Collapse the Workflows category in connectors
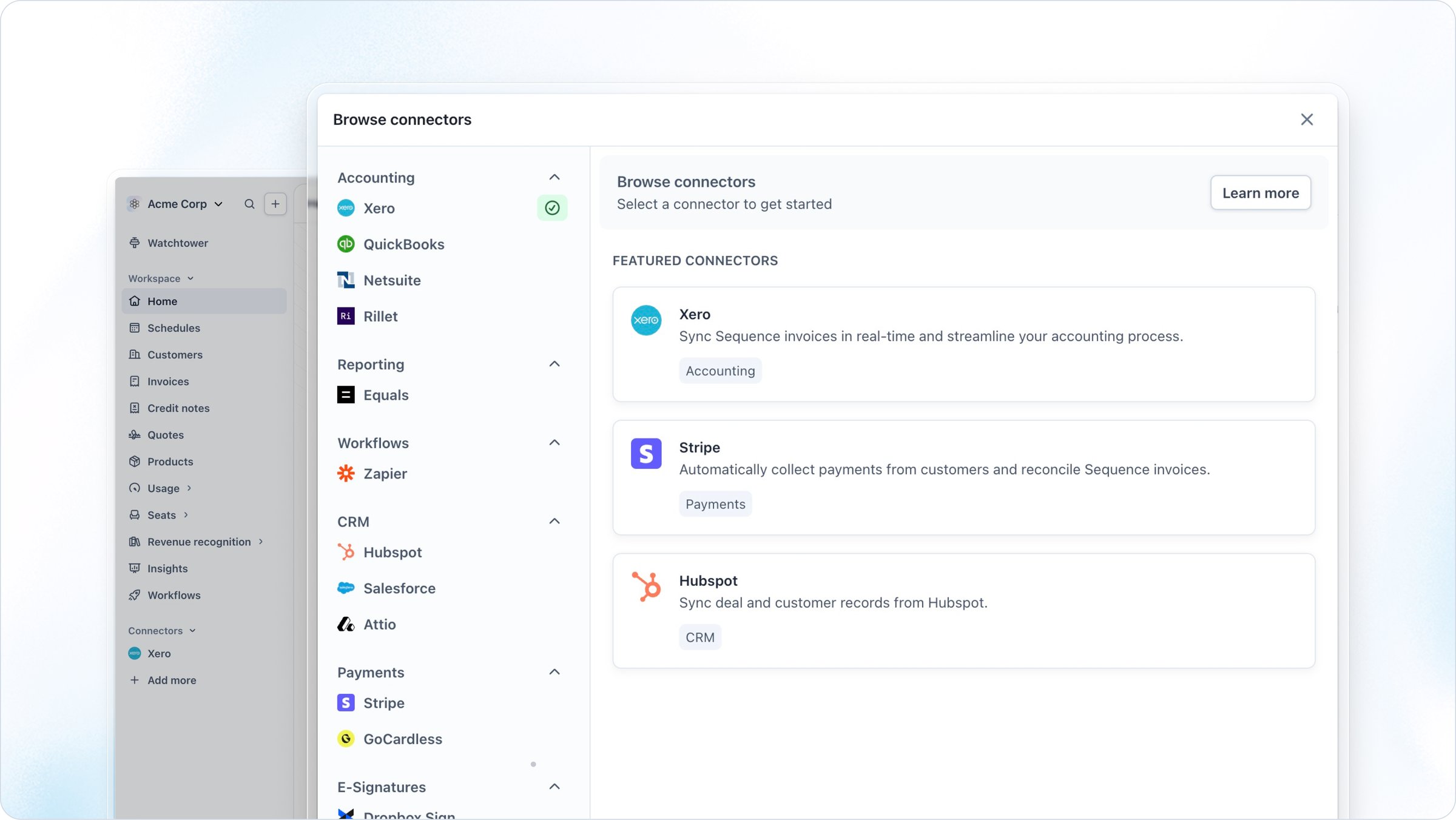This screenshot has width=1456, height=820. 554,443
